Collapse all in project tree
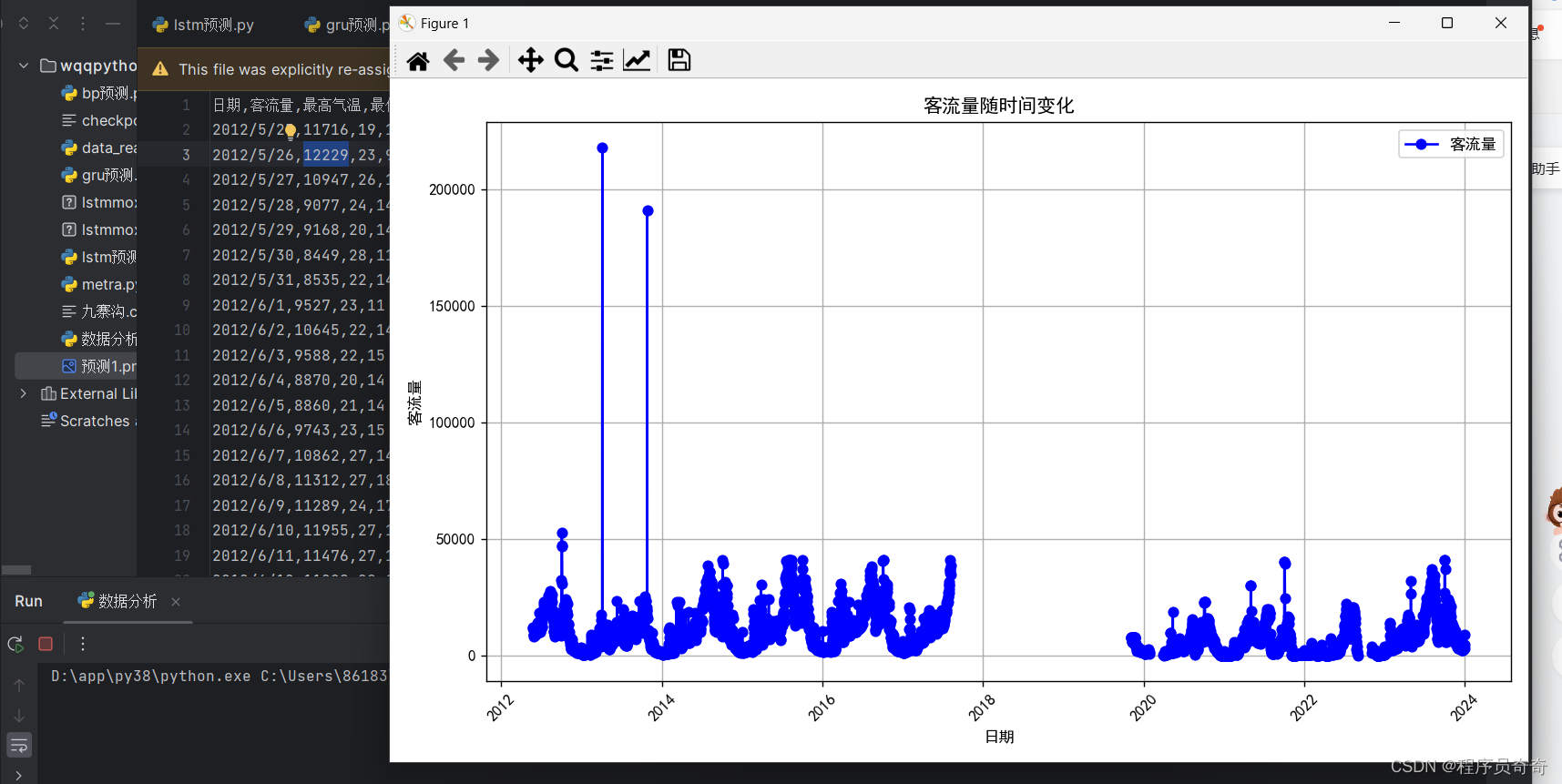This screenshot has width=1562, height=784. click(x=54, y=24)
